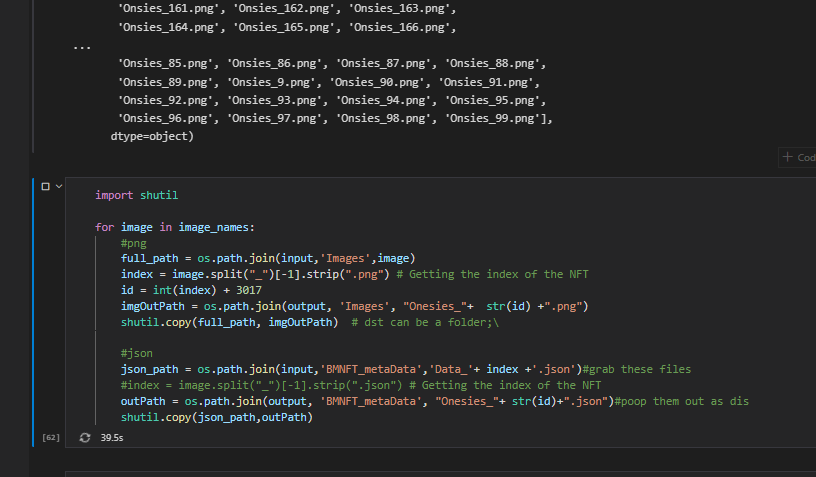Click the '39.5s' execution time
The height and width of the screenshot is (477, 816).
click(112, 437)
